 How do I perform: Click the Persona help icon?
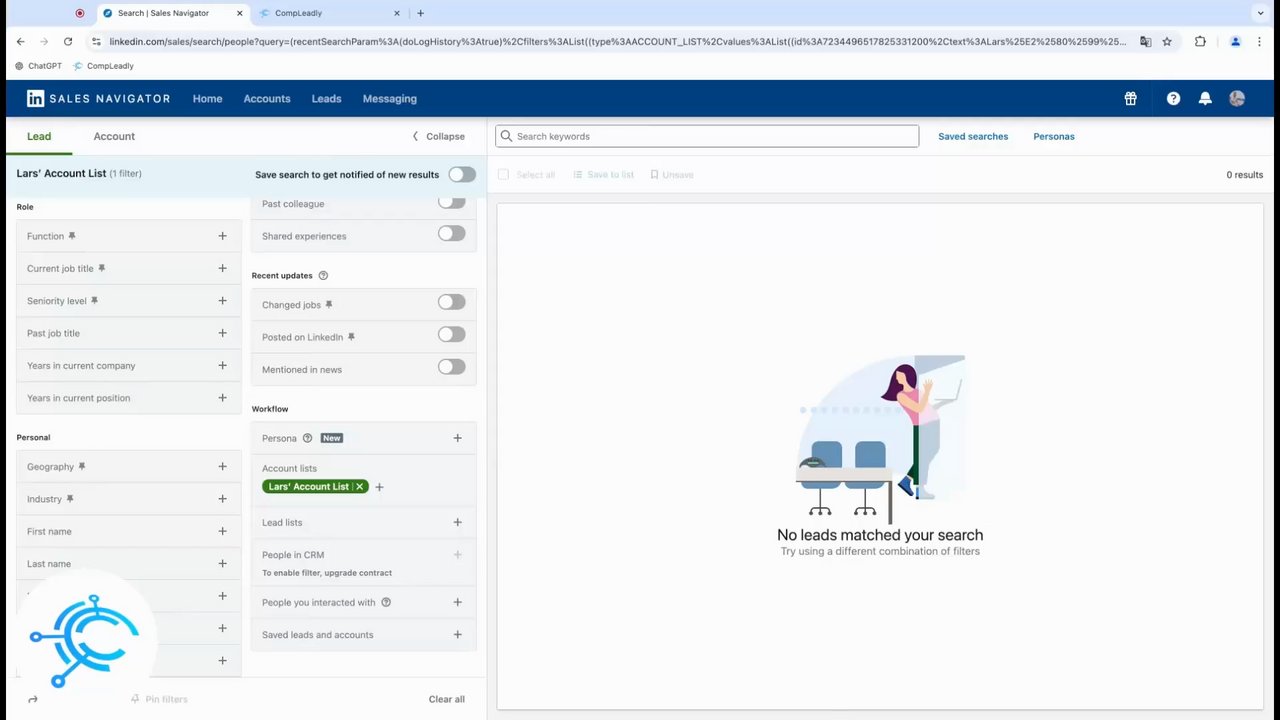coord(307,438)
